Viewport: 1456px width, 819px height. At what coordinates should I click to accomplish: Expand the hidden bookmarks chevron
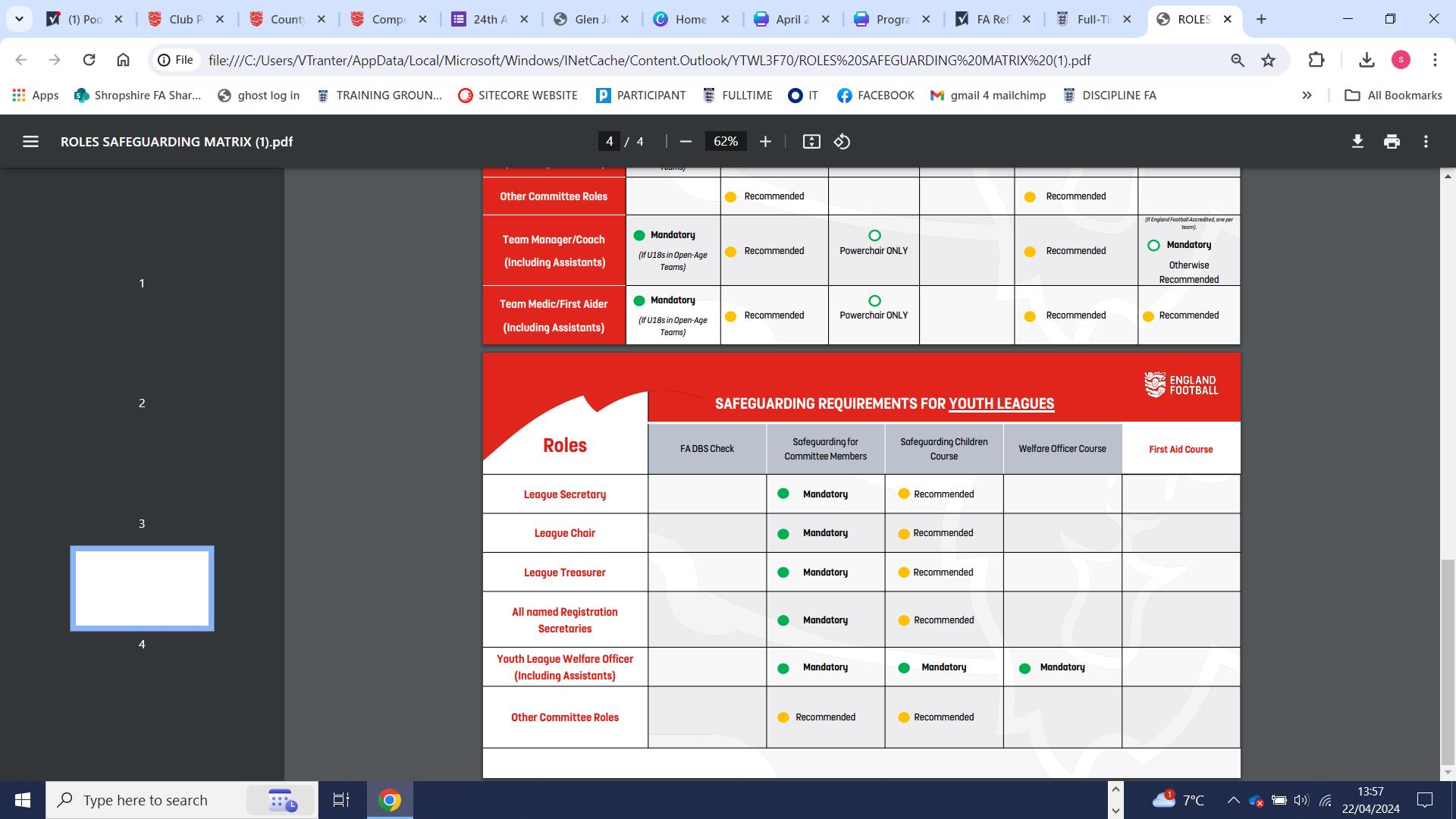[1307, 96]
